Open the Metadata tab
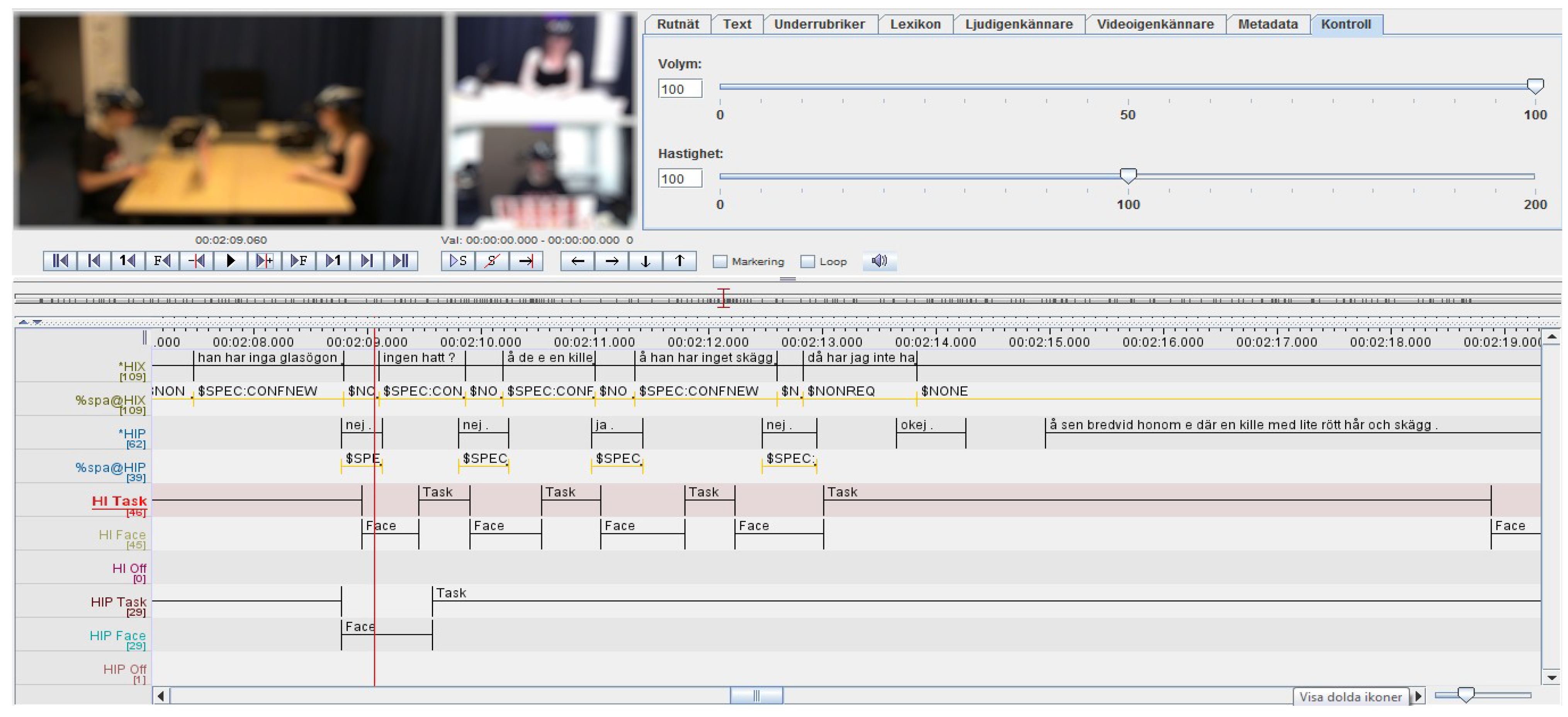The image size is (1568, 717). click(x=1267, y=24)
